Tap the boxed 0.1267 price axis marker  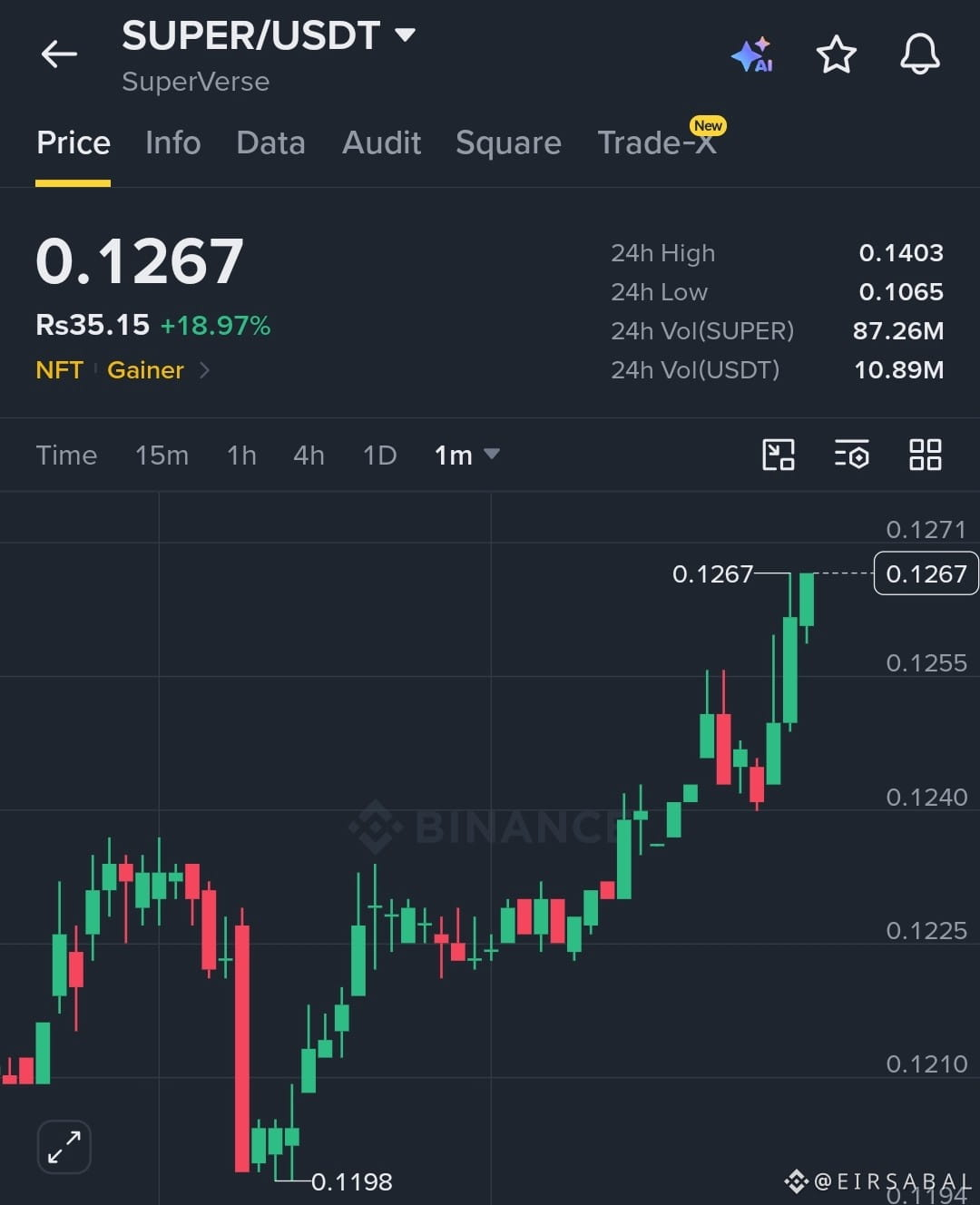tap(926, 573)
